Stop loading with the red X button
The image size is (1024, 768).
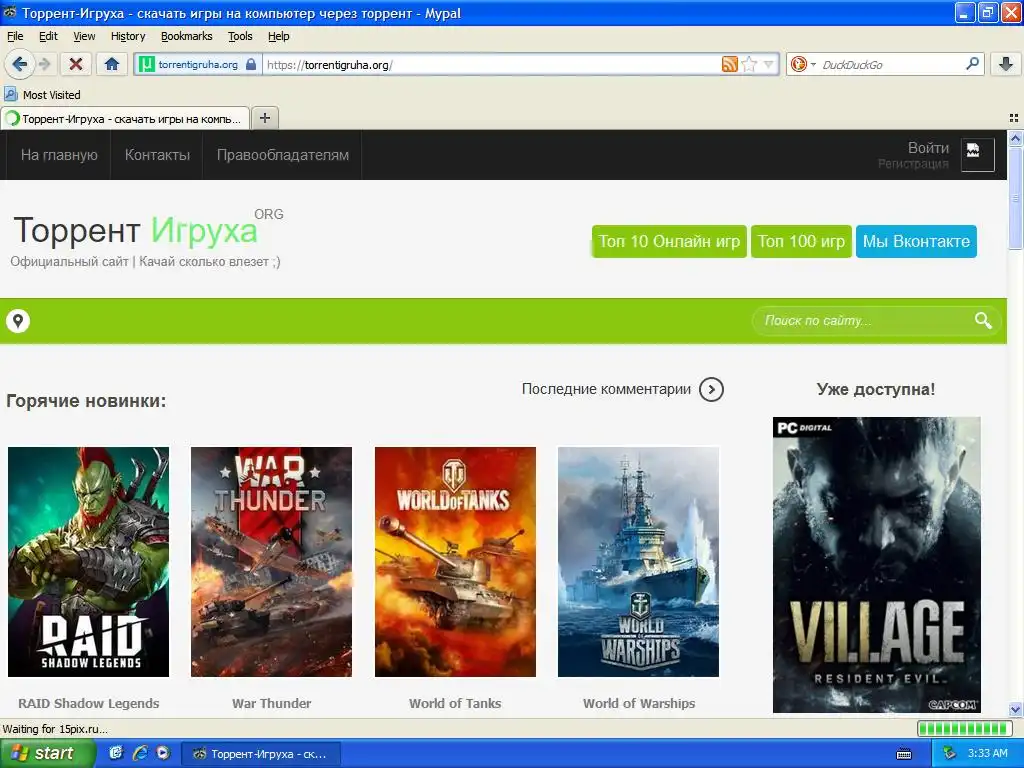pos(76,64)
